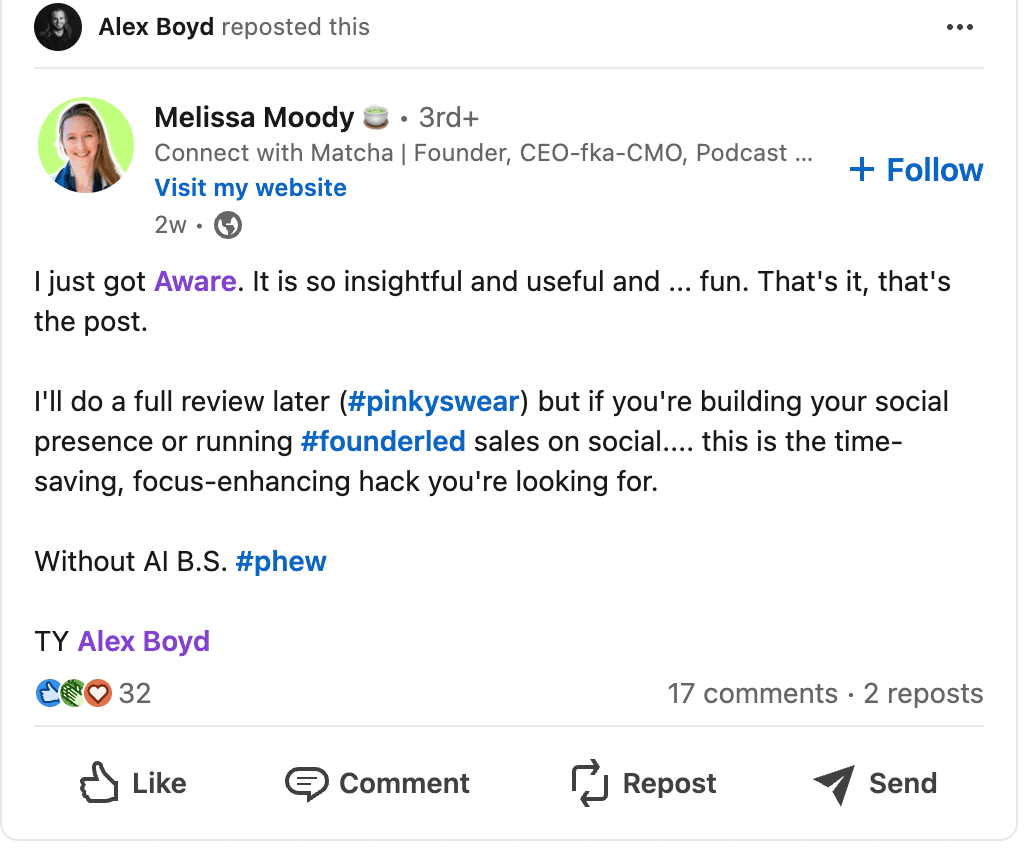This screenshot has width=1030, height=854.
Task: Click the thumbs-up reaction emoji on the post
Action: tap(49, 692)
